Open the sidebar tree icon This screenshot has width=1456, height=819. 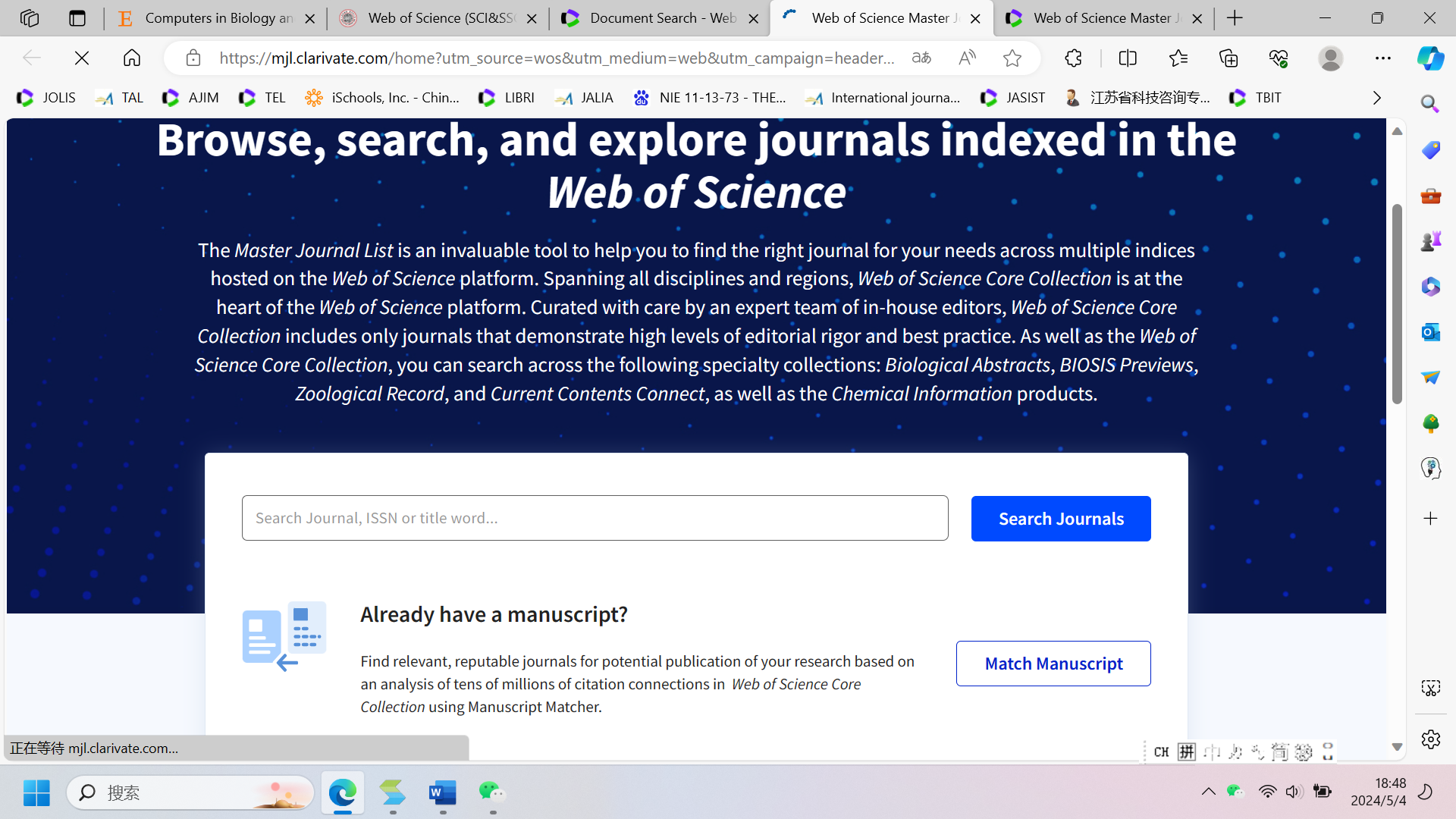[1430, 422]
